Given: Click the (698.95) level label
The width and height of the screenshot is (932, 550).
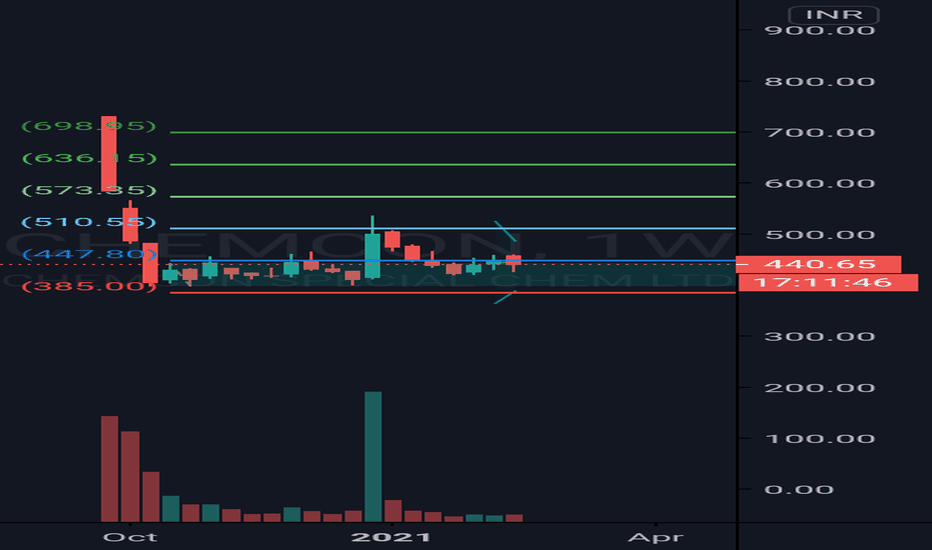Looking at the screenshot, I should [x=89, y=126].
